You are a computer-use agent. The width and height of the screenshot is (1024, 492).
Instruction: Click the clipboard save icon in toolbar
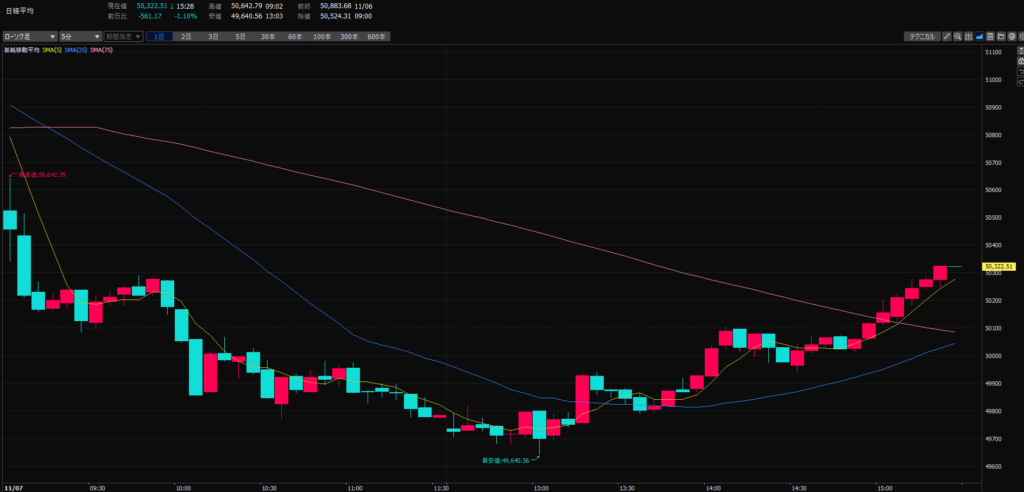990,36
